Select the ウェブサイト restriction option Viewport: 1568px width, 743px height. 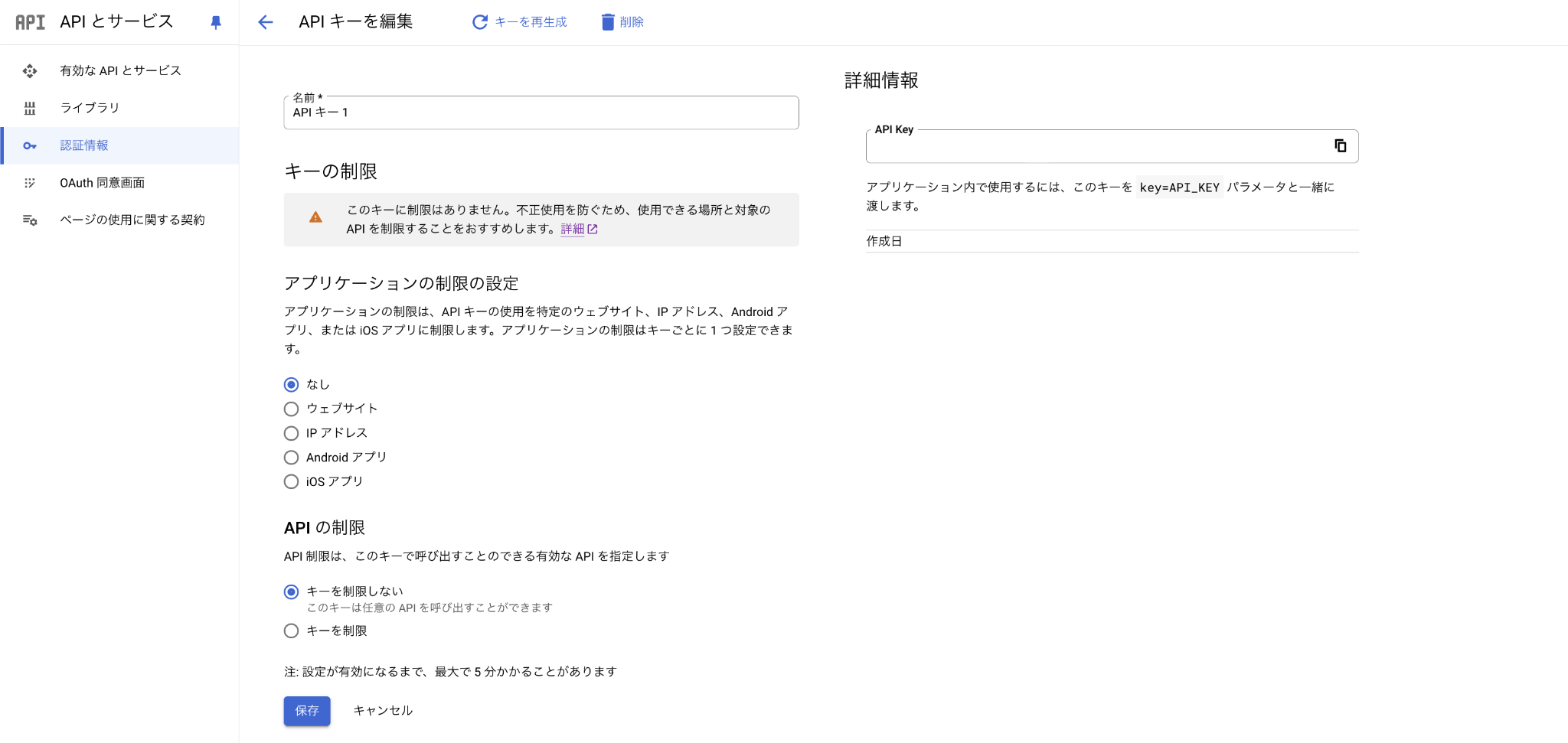(x=291, y=409)
